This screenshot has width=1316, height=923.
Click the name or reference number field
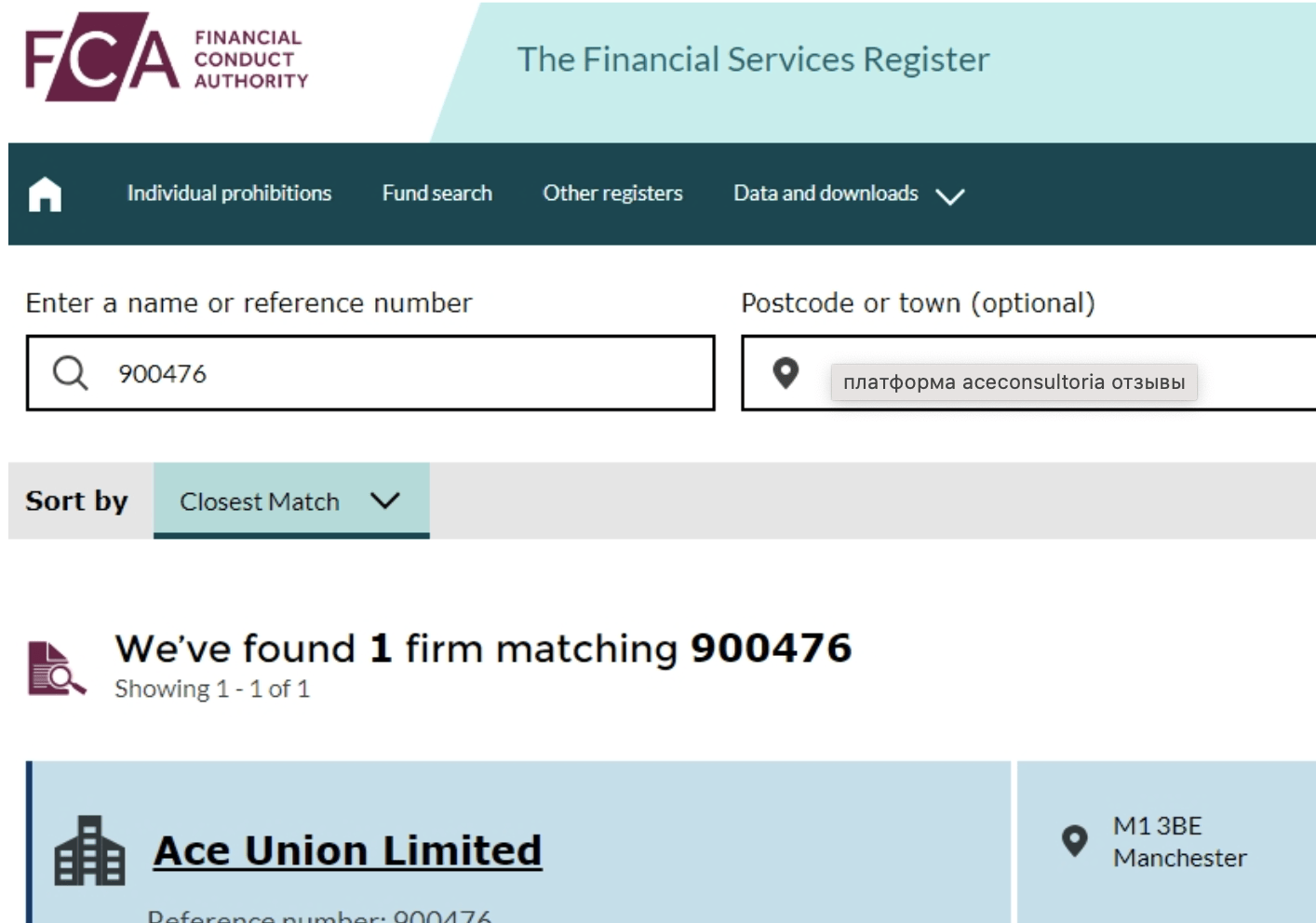(370, 373)
